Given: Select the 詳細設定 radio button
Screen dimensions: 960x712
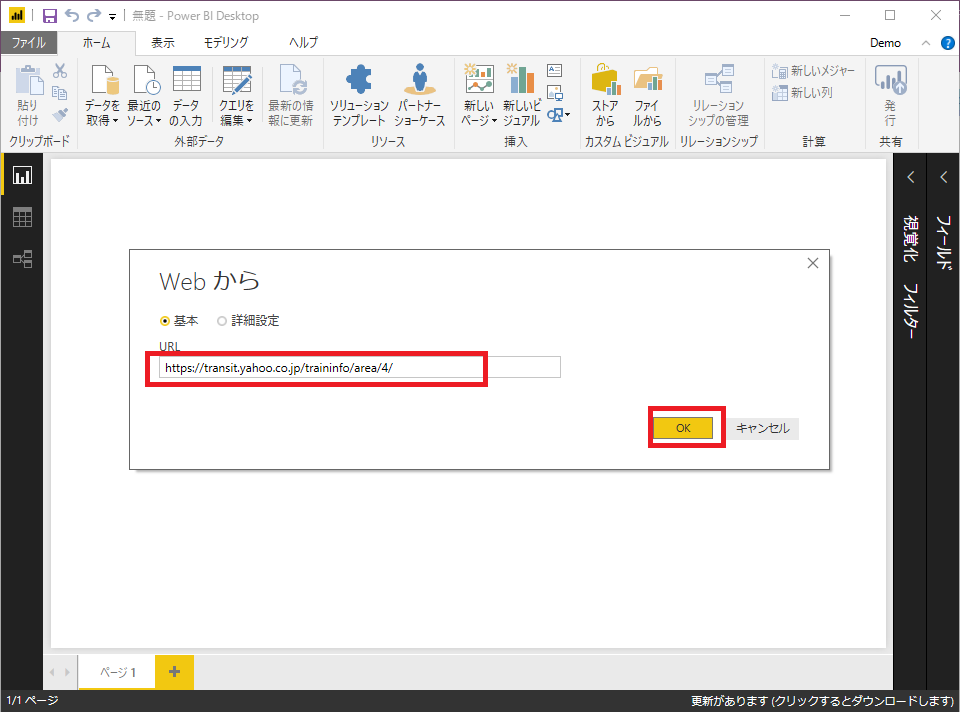Looking at the screenshot, I should click(x=222, y=321).
